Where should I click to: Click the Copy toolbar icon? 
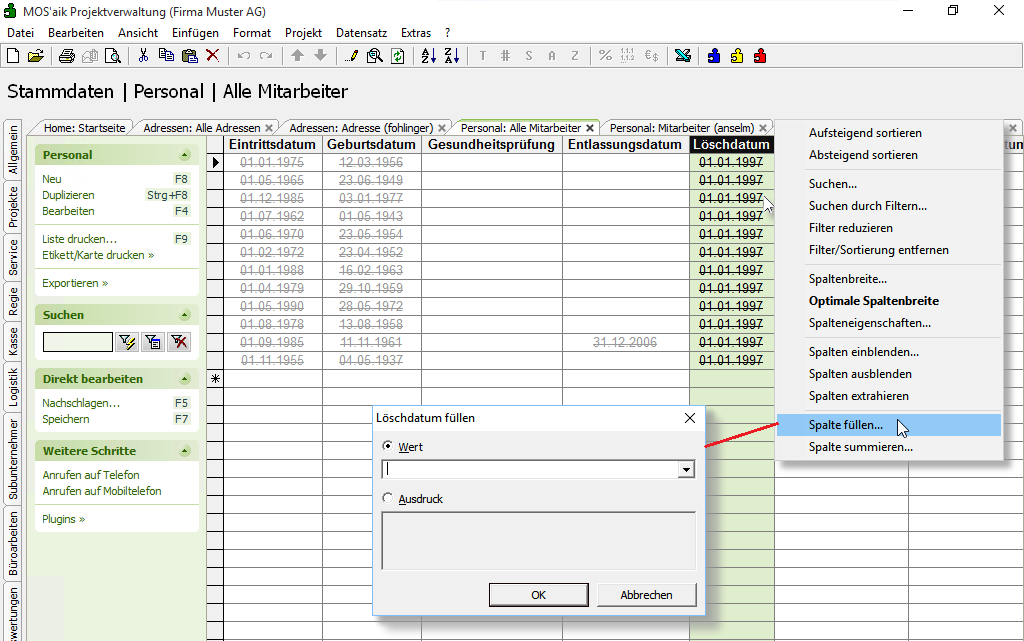167,56
